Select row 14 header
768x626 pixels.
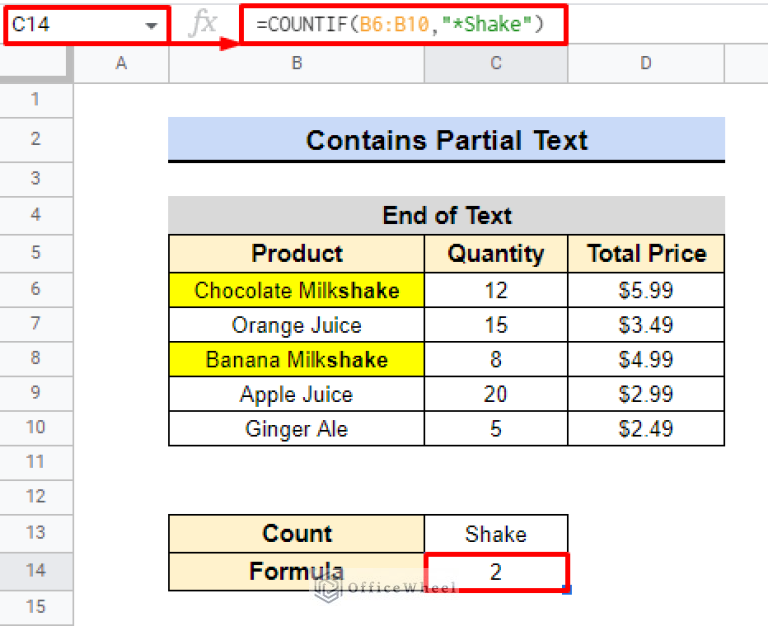(37, 570)
